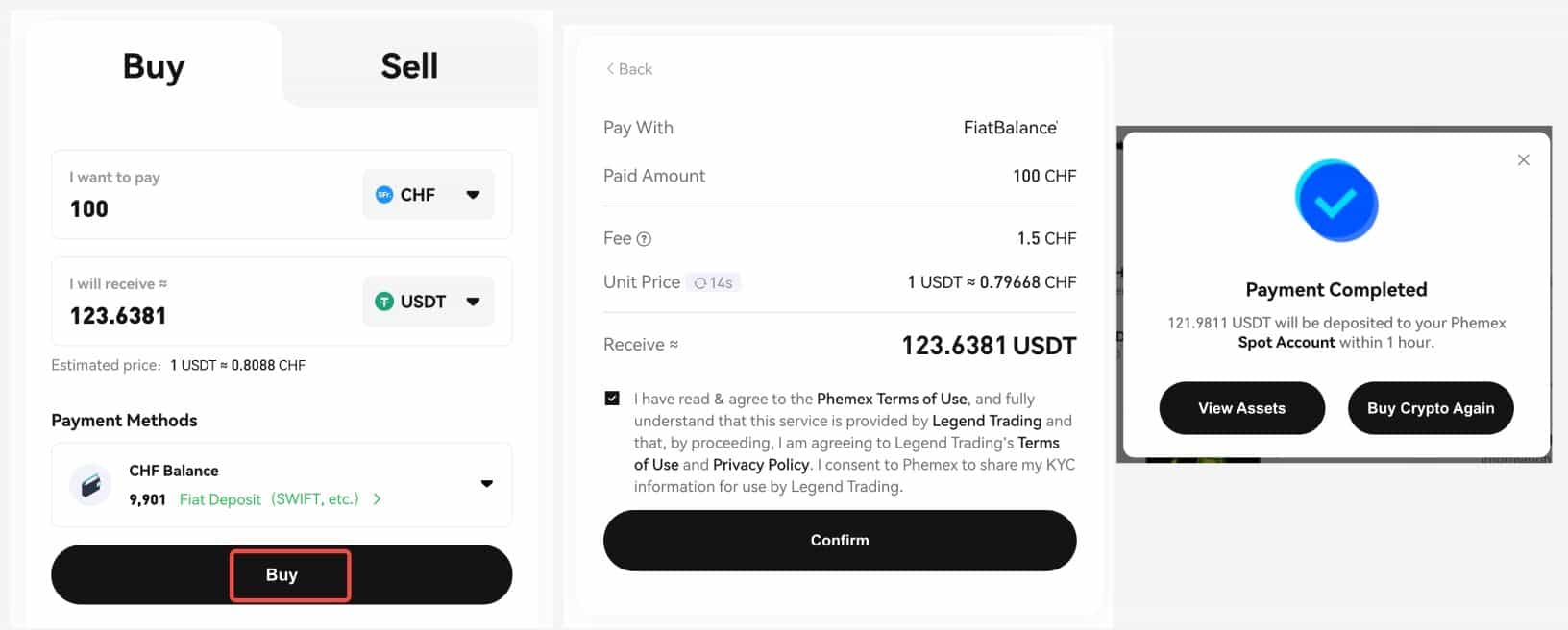Click the View Assets button
The height and width of the screenshot is (630, 1568).
[1241, 408]
